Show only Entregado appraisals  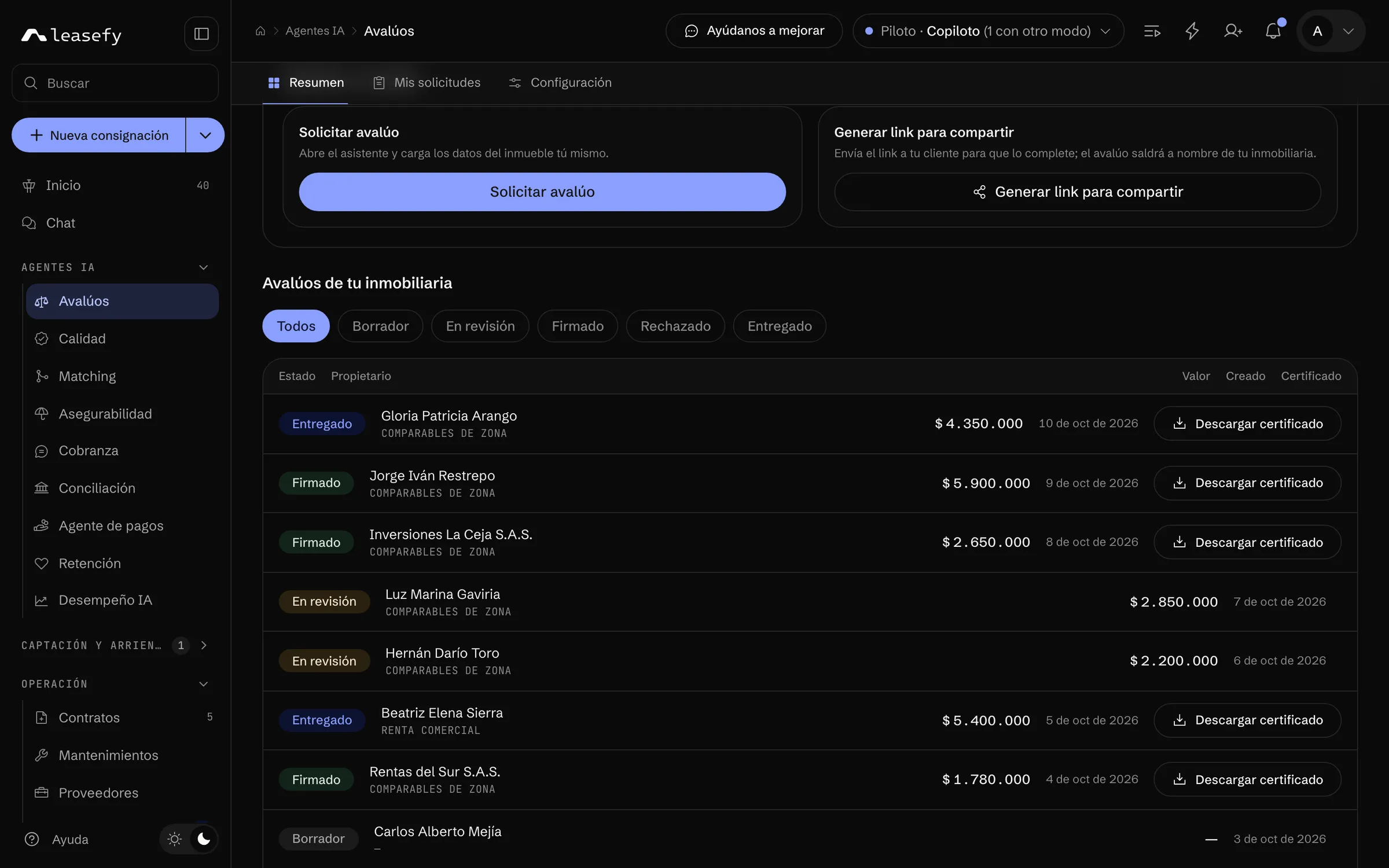779,326
